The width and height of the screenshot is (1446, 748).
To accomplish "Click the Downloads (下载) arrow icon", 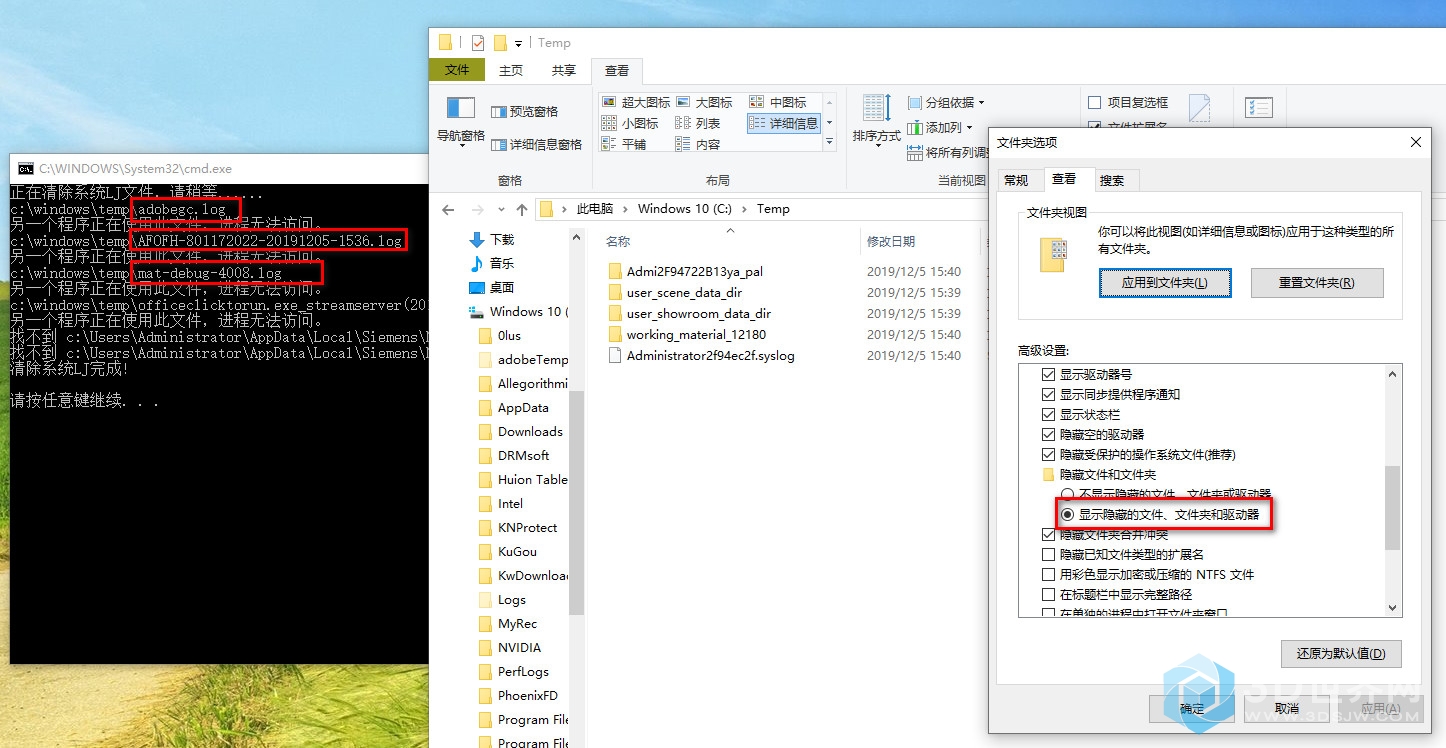I will [477, 240].
